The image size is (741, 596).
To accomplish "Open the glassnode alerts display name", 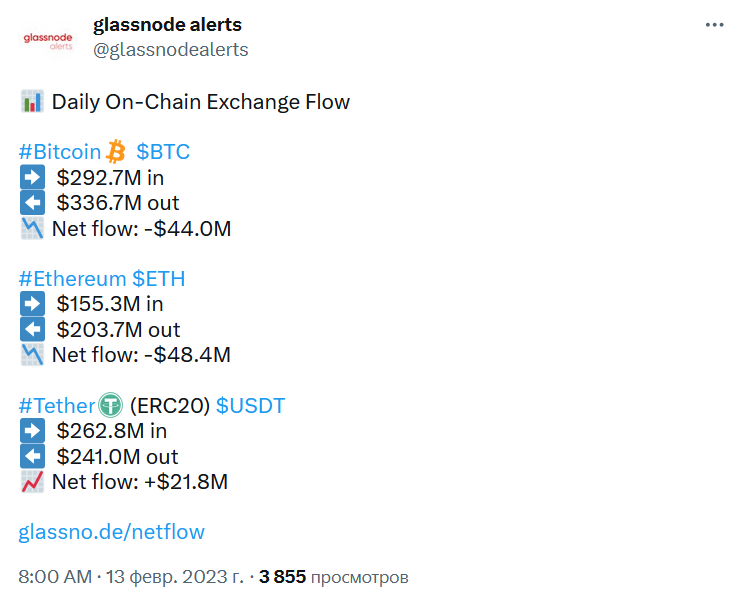I will coord(167,24).
